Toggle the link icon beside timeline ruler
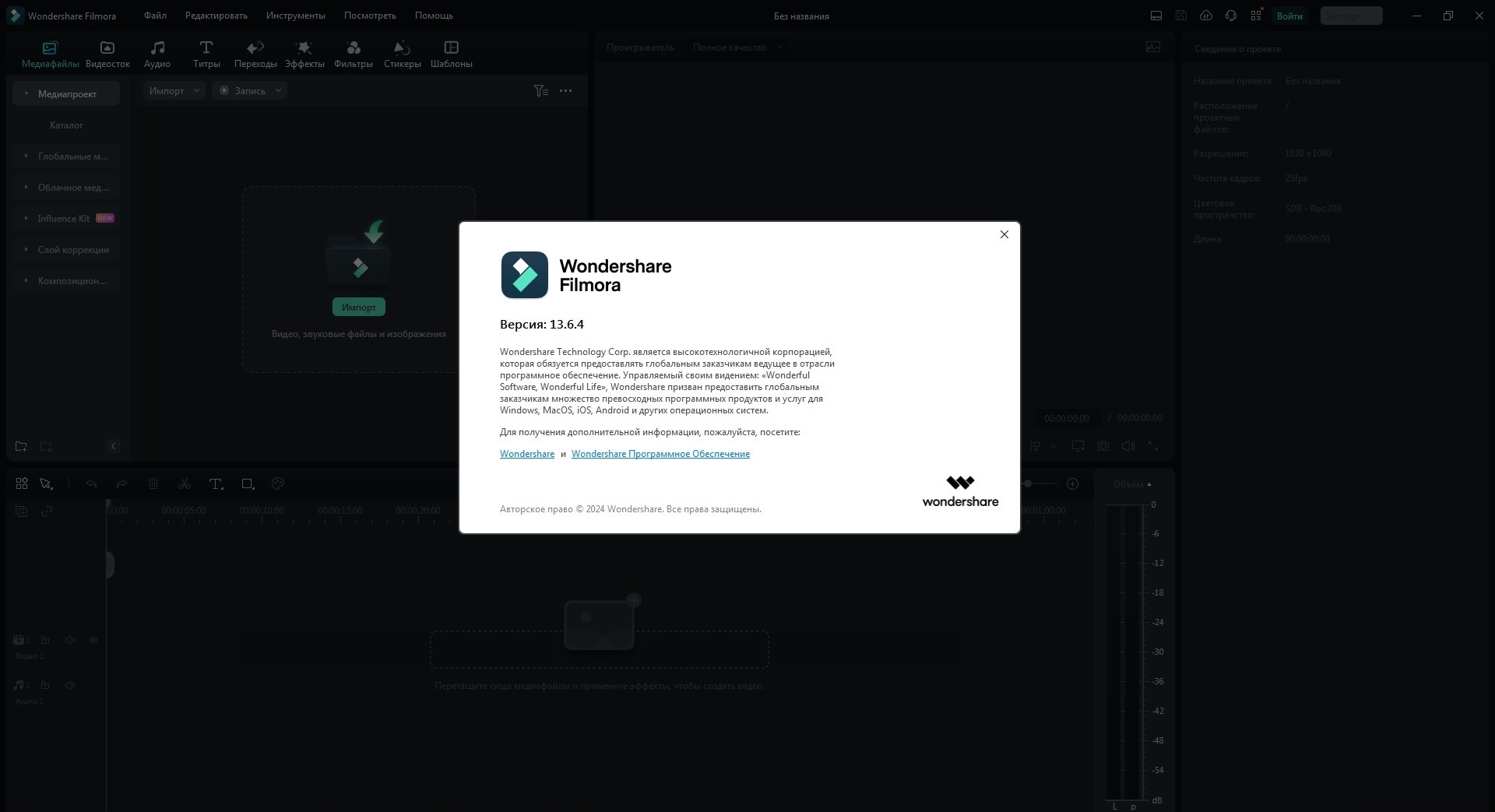Screen dimensions: 1495x812 (47, 511)
